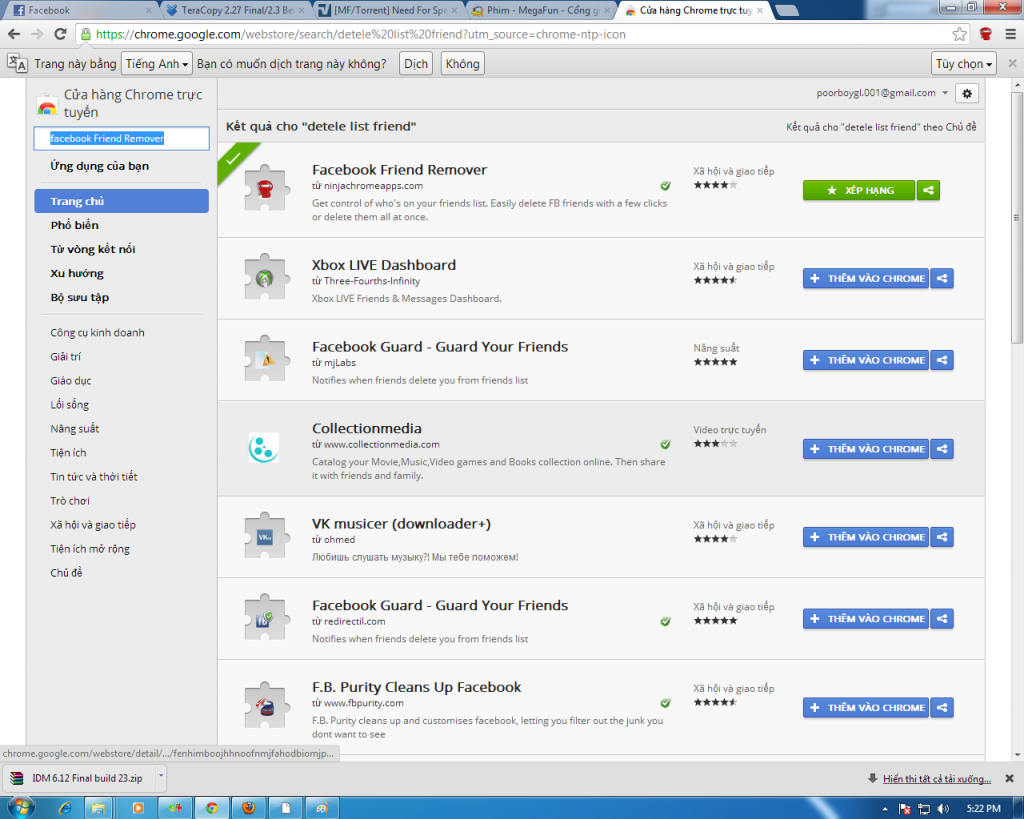Open Hiển thị tất cả tải xuống link
The width and height of the screenshot is (1024, 819).
click(x=936, y=779)
